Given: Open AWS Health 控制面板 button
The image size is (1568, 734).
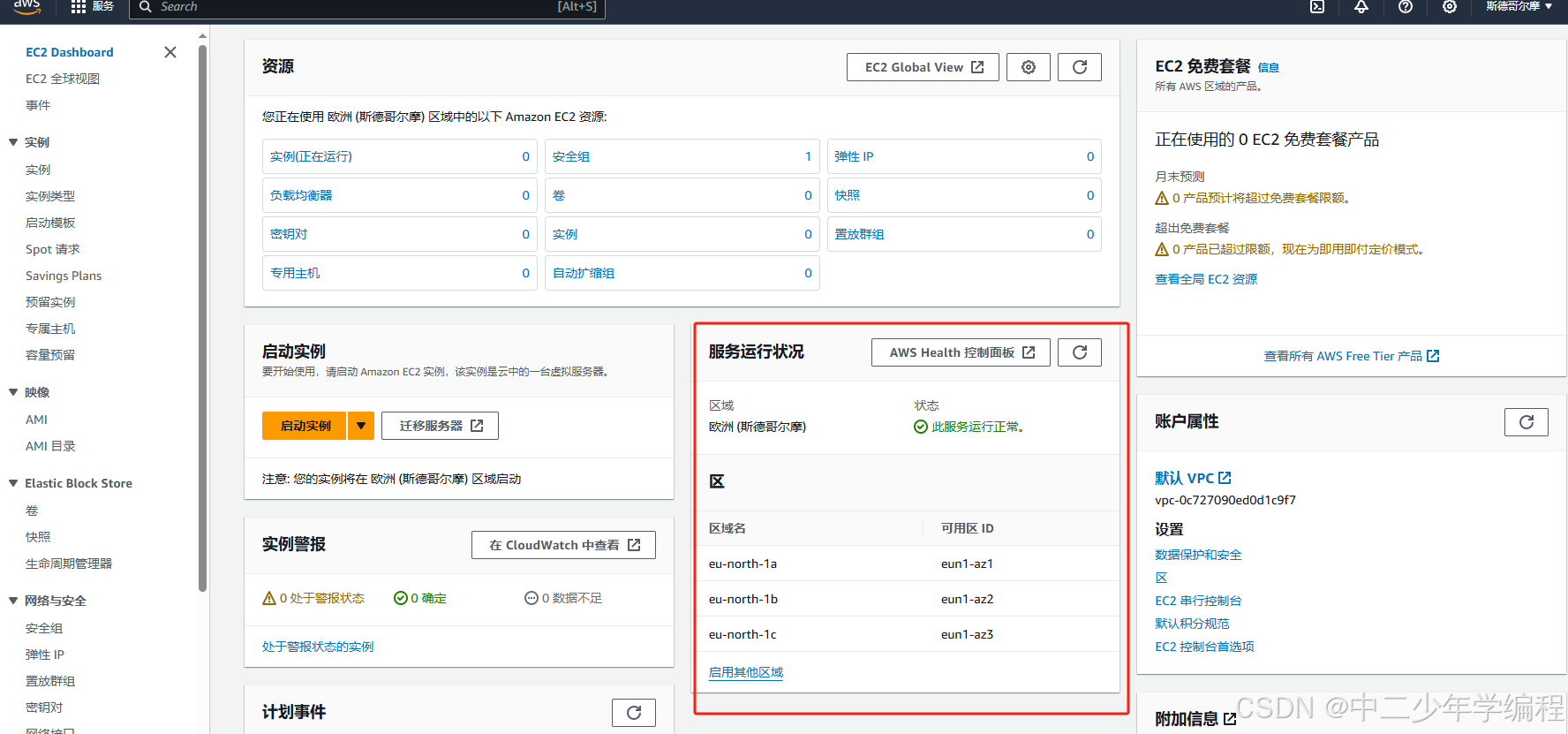Looking at the screenshot, I should point(961,352).
